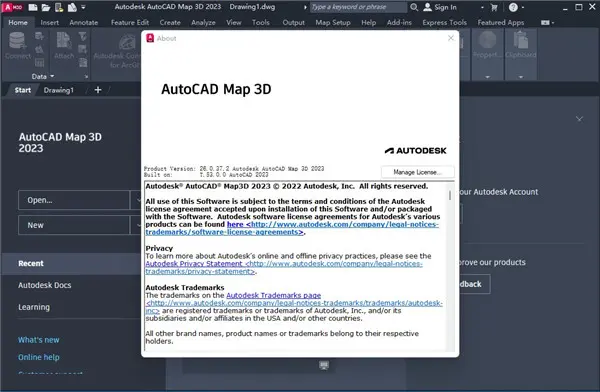
Task: Click the New button on Start page
Action: click(x=73, y=225)
